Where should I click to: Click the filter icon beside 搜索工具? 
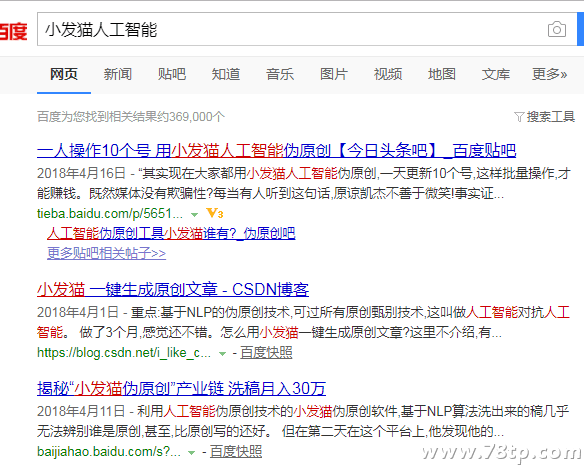tap(519, 117)
